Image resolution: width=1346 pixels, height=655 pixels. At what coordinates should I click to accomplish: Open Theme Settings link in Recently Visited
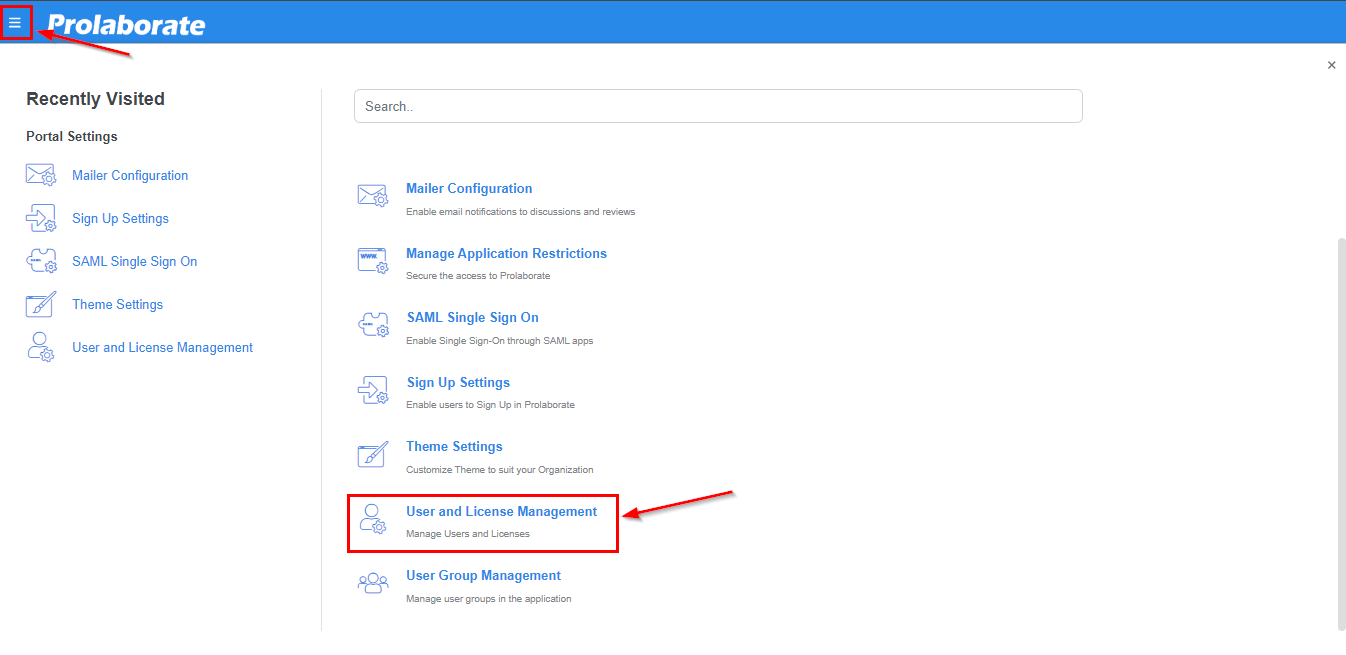point(117,304)
